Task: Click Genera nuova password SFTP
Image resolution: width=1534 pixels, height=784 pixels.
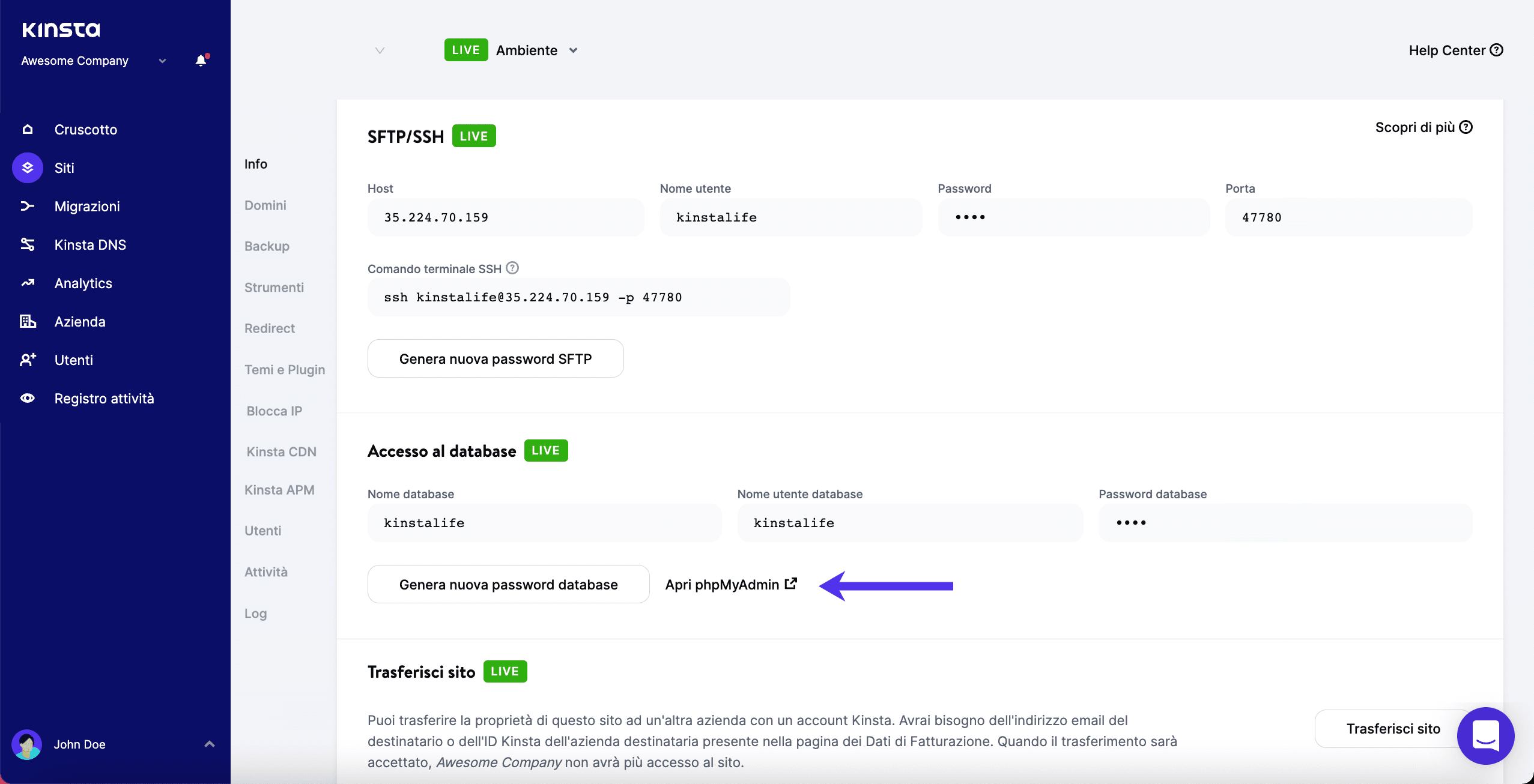Action: [495, 358]
